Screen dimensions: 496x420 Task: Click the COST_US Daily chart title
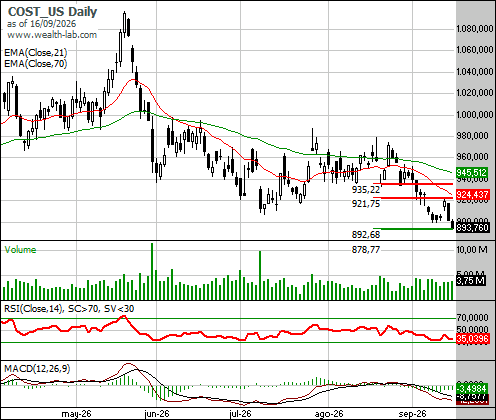[x=53, y=12]
